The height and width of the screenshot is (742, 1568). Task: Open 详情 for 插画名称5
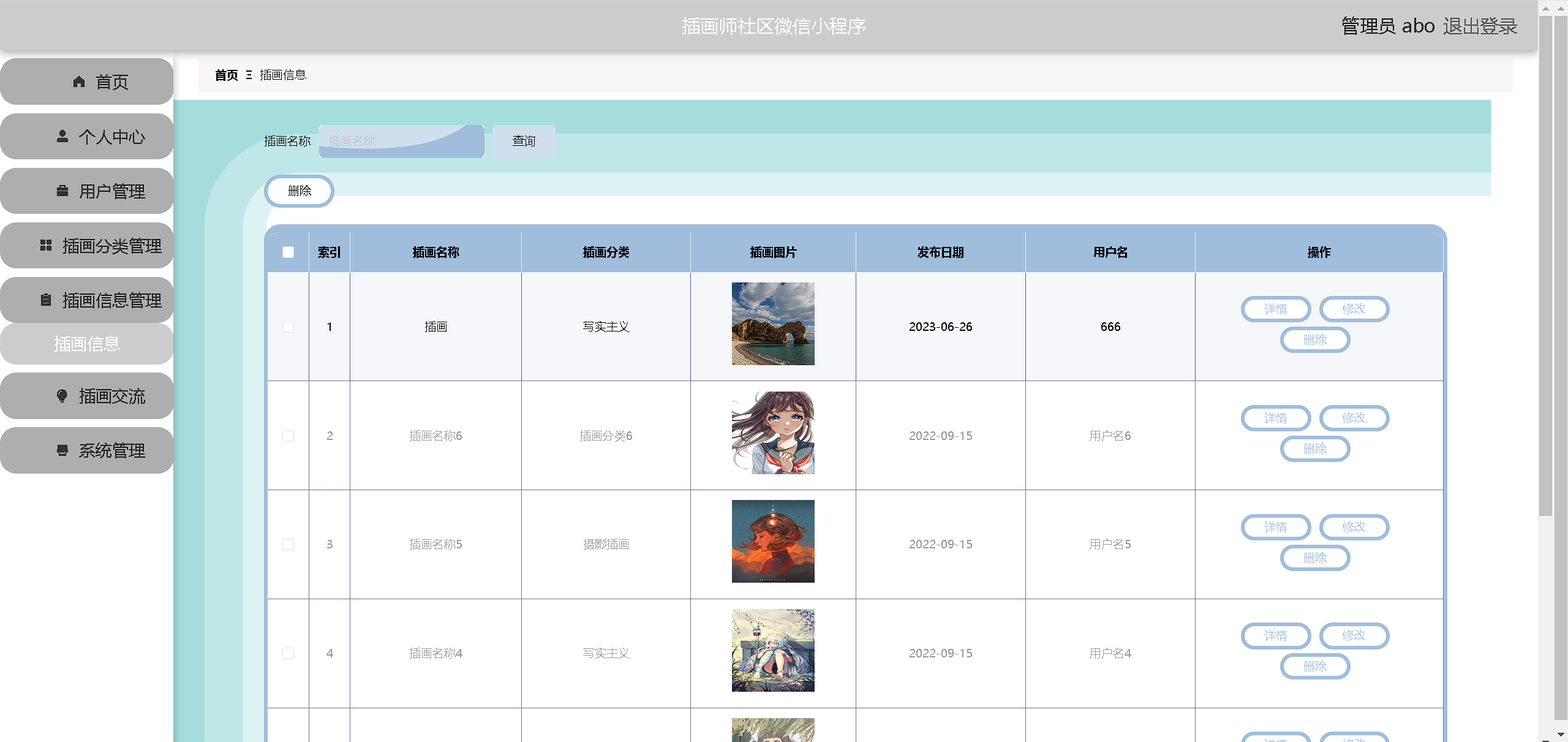click(x=1276, y=527)
